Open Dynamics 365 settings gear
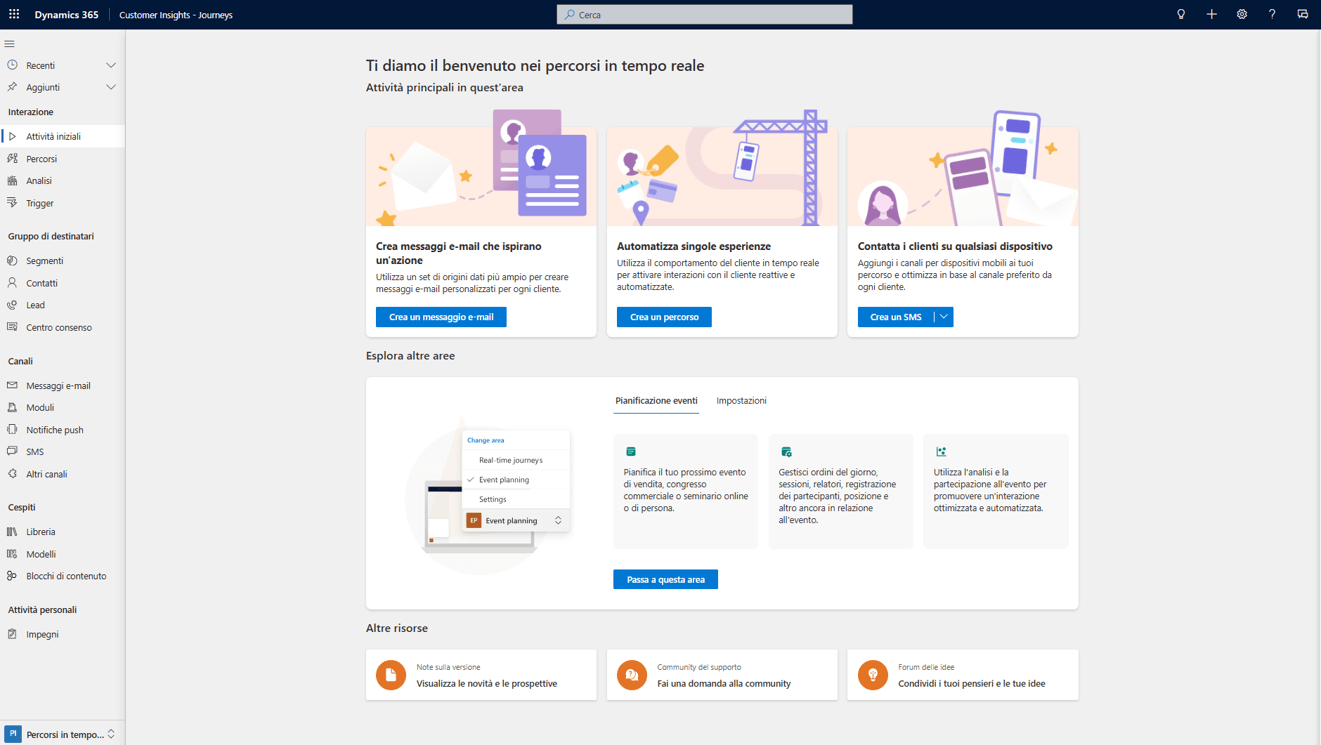 tap(1242, 14)
